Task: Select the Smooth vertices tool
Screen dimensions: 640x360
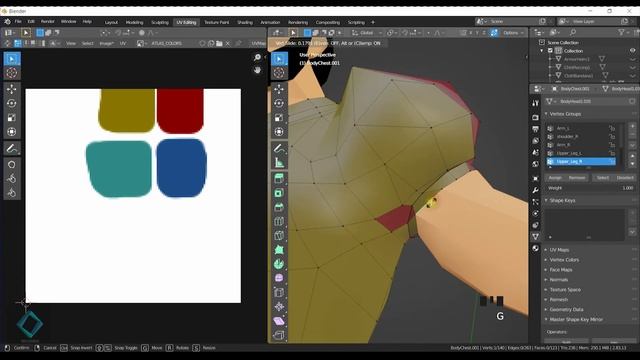Action: [279, 278]
